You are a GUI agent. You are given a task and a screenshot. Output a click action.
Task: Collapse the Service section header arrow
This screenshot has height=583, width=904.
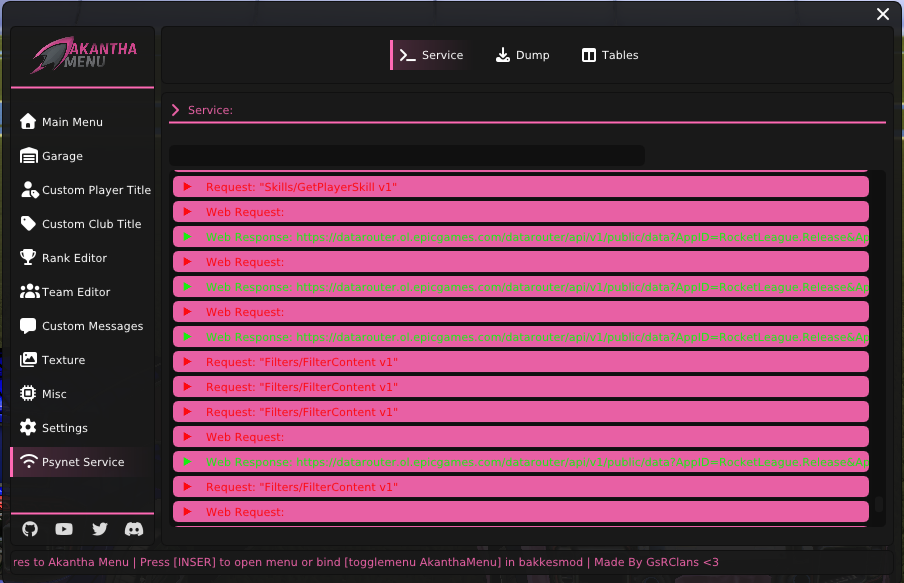tap(175, 110)
